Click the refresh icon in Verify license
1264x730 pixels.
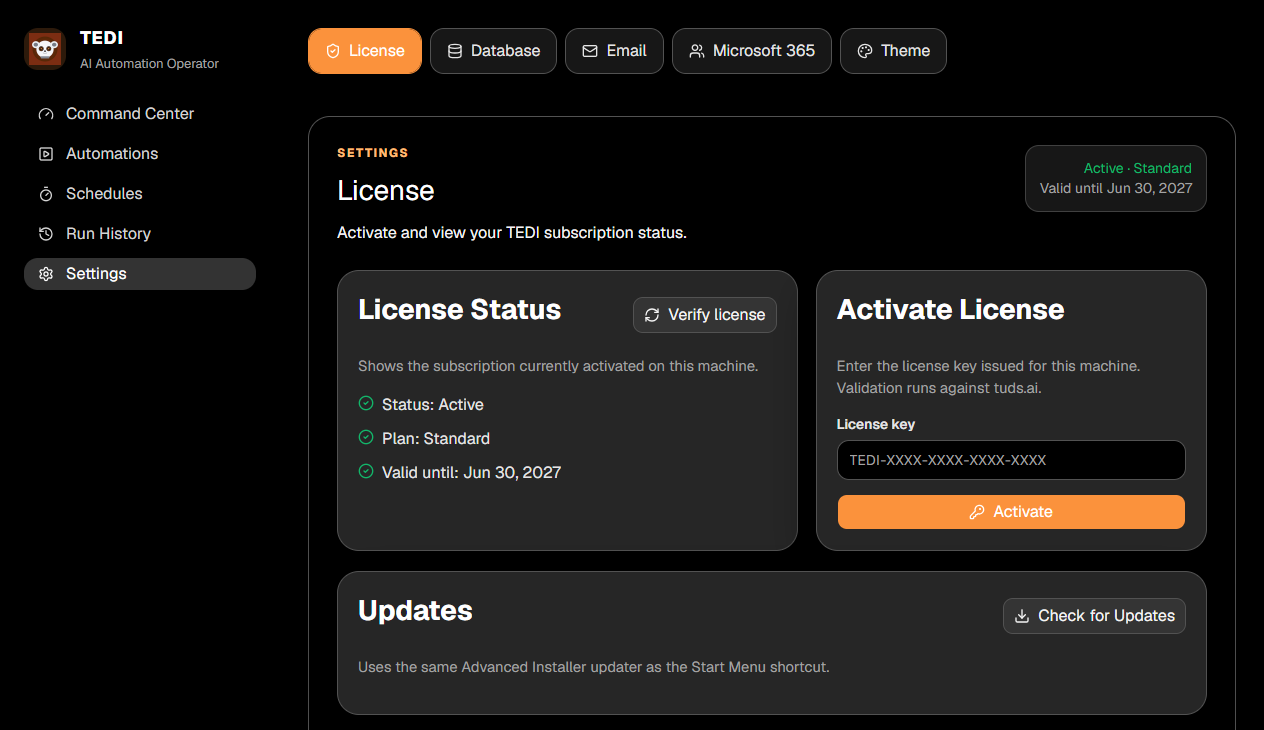tap(652, 315)
